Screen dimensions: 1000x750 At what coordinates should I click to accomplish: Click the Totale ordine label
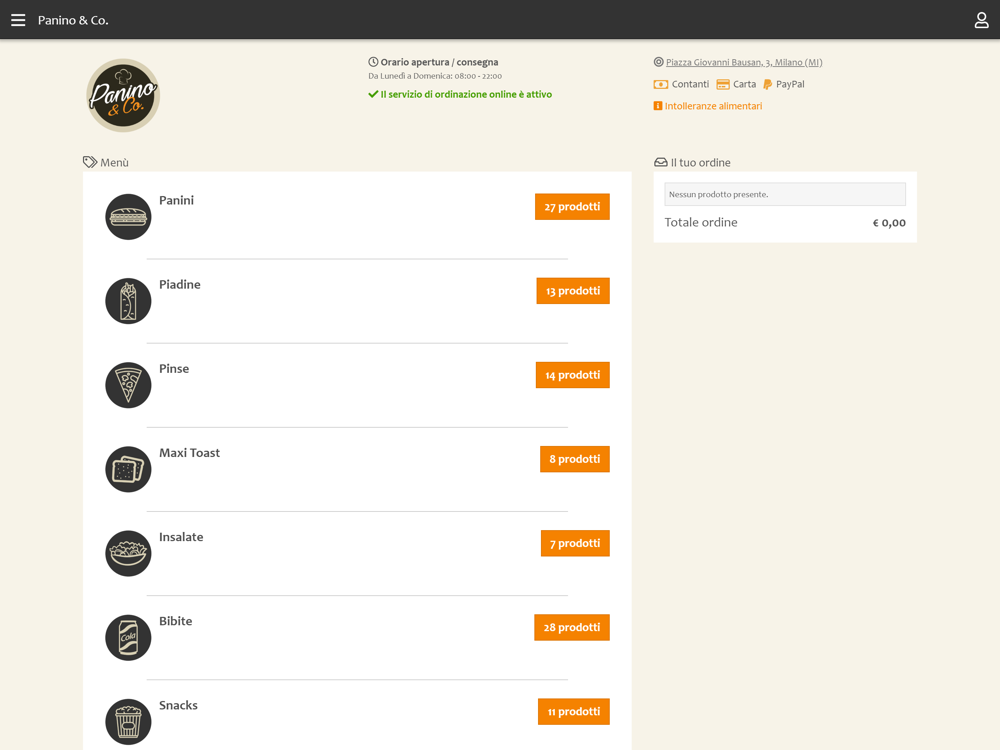pos(701,223)
